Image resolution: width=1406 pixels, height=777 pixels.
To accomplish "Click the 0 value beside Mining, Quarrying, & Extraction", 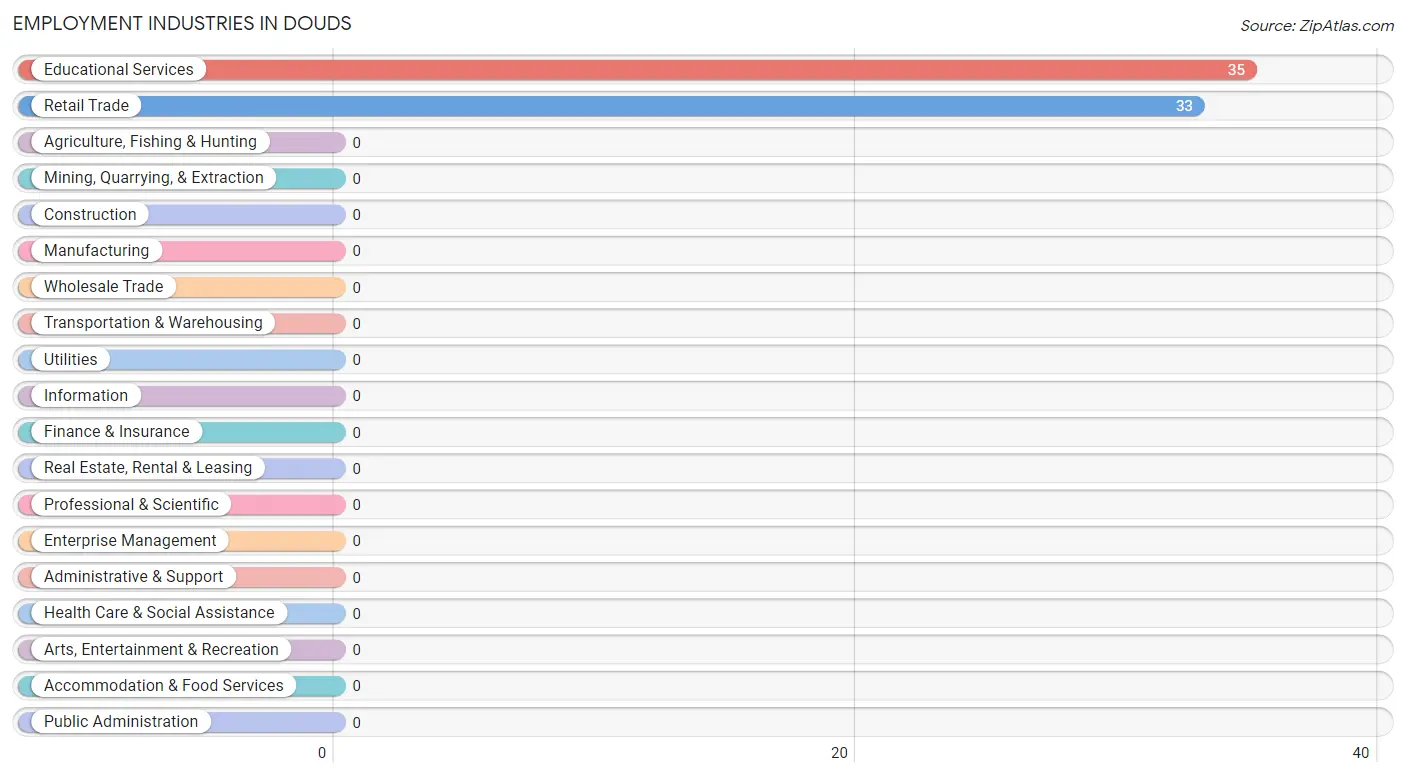I will (x=356, y=179).
